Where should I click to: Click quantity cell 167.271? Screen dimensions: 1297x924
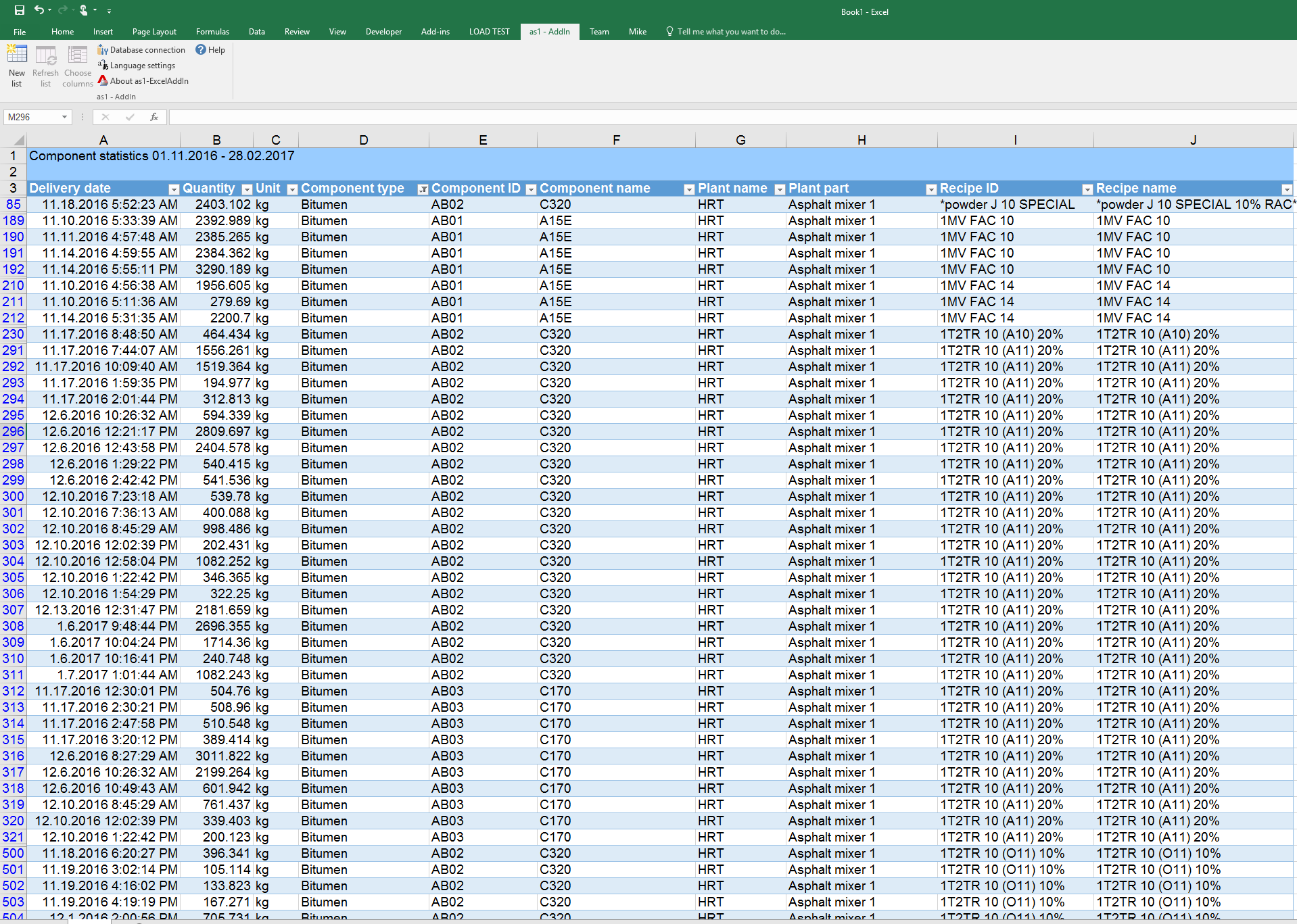pyautogui.click(x=216, y=902)
